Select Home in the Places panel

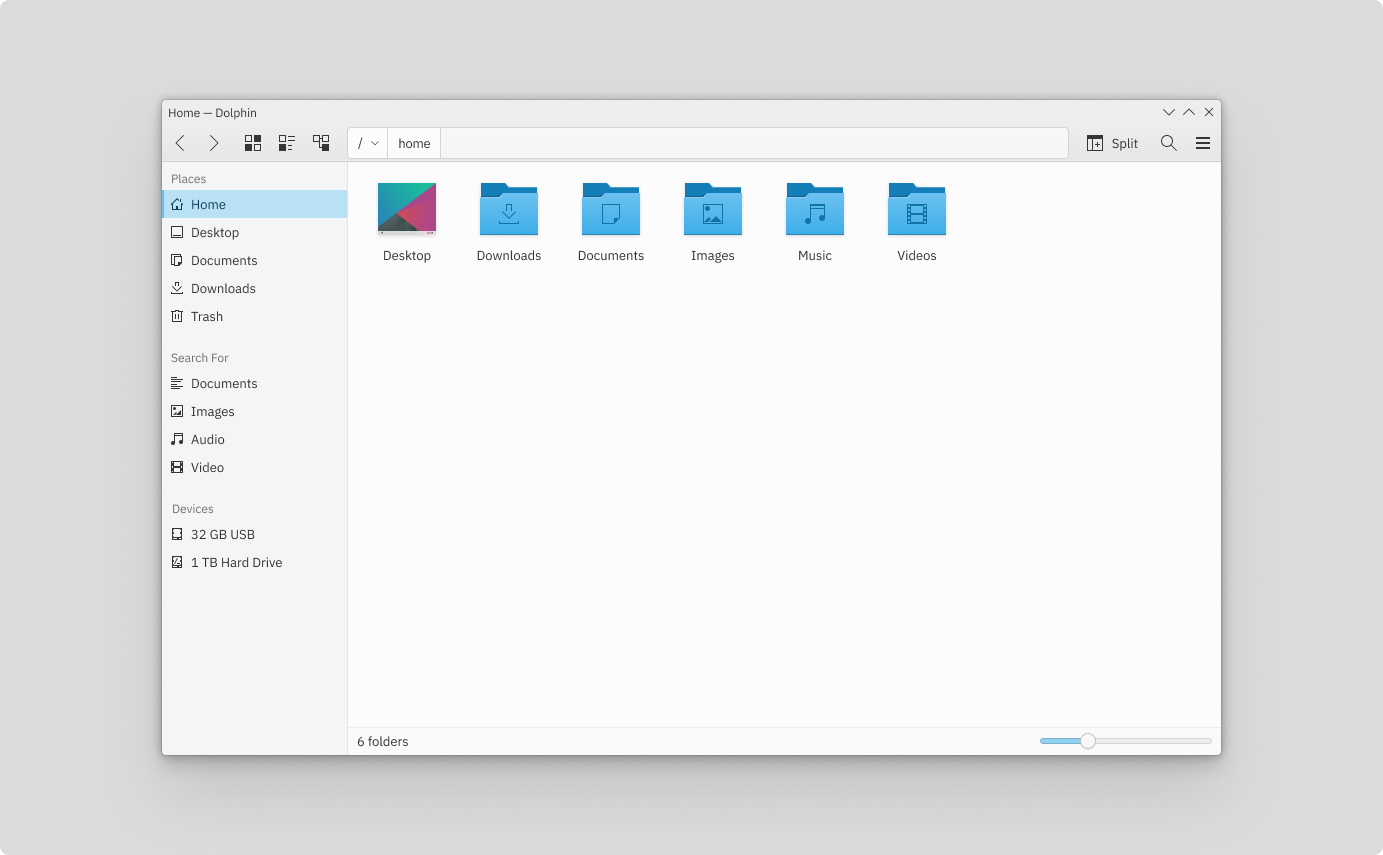point(207,204)
